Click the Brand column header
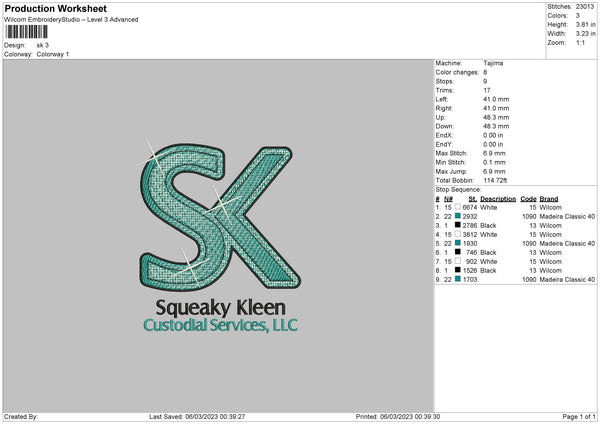 (x=549, y=199)
